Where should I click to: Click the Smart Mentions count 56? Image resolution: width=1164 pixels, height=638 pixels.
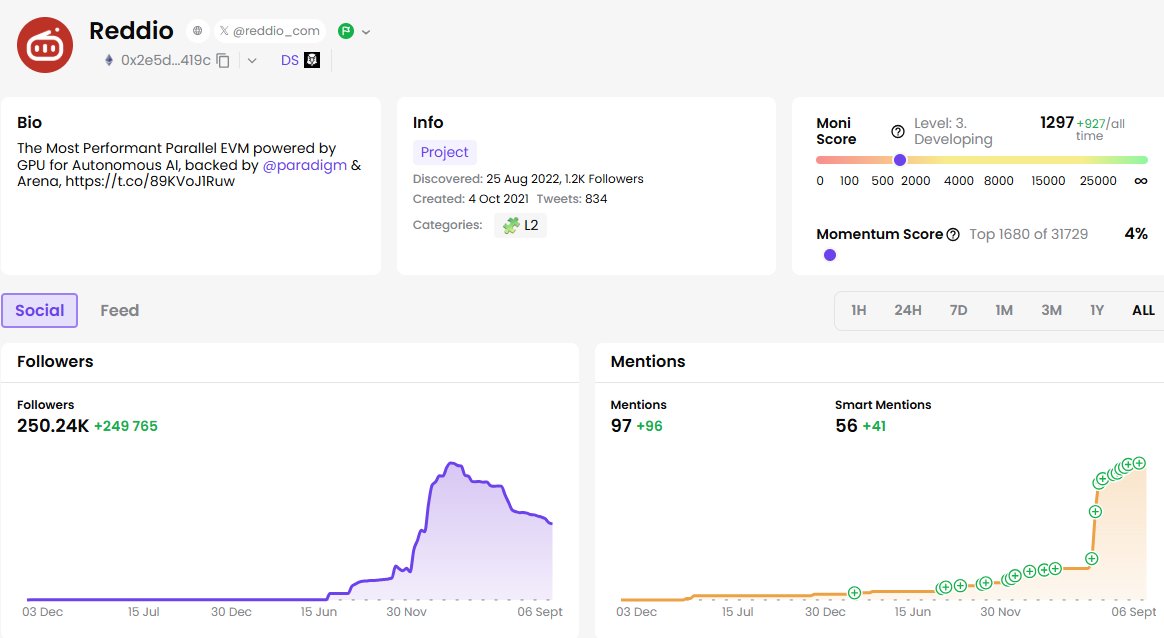pyautogui.click(x=846, y=426)
